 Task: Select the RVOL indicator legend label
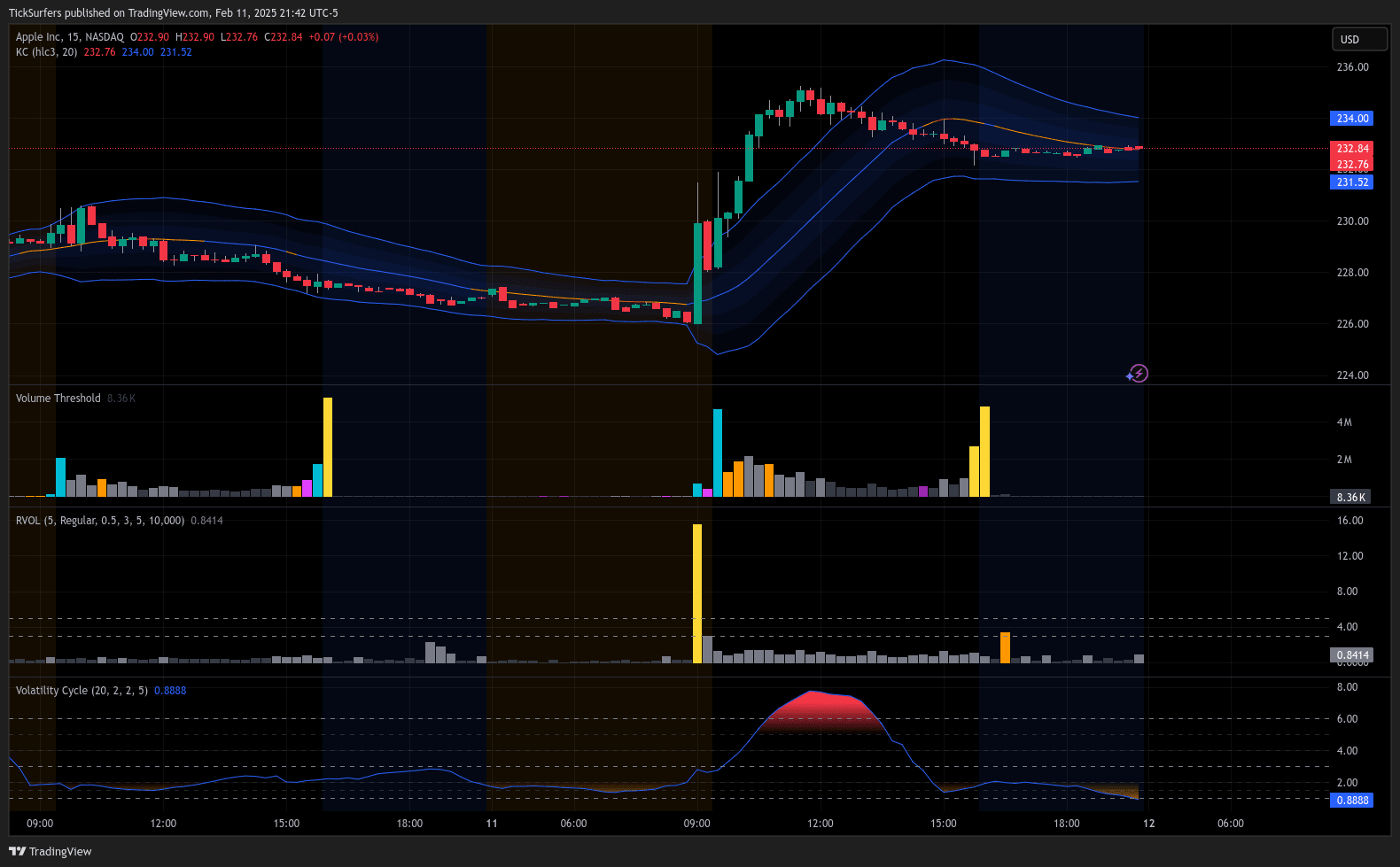(100, 521)
